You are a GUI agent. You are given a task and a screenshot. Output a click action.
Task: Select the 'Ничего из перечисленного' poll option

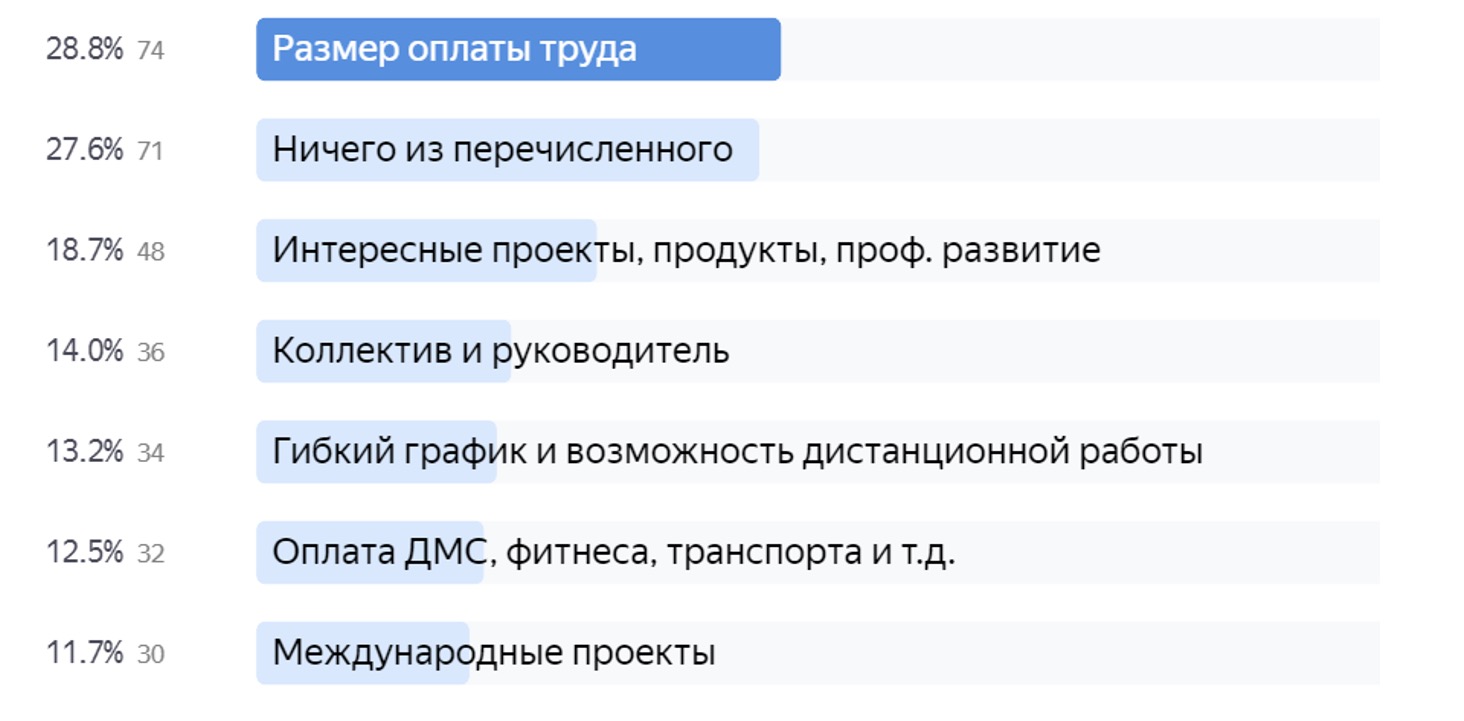[x=818, y=150]
